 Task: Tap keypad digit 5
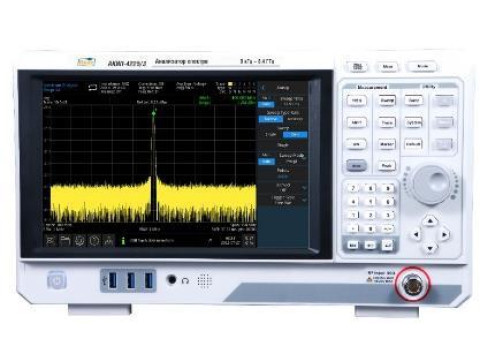pyautogui.click(x=370, y=202)
